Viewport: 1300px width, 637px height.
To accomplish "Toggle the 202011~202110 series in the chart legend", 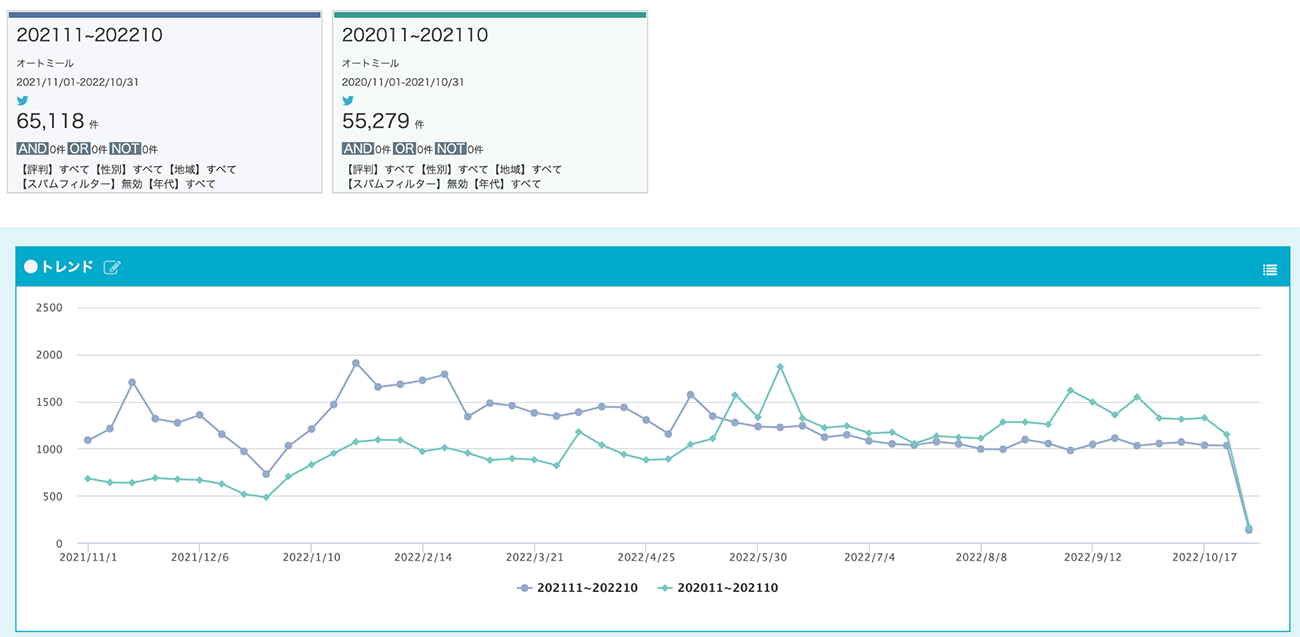I will 717,588.
